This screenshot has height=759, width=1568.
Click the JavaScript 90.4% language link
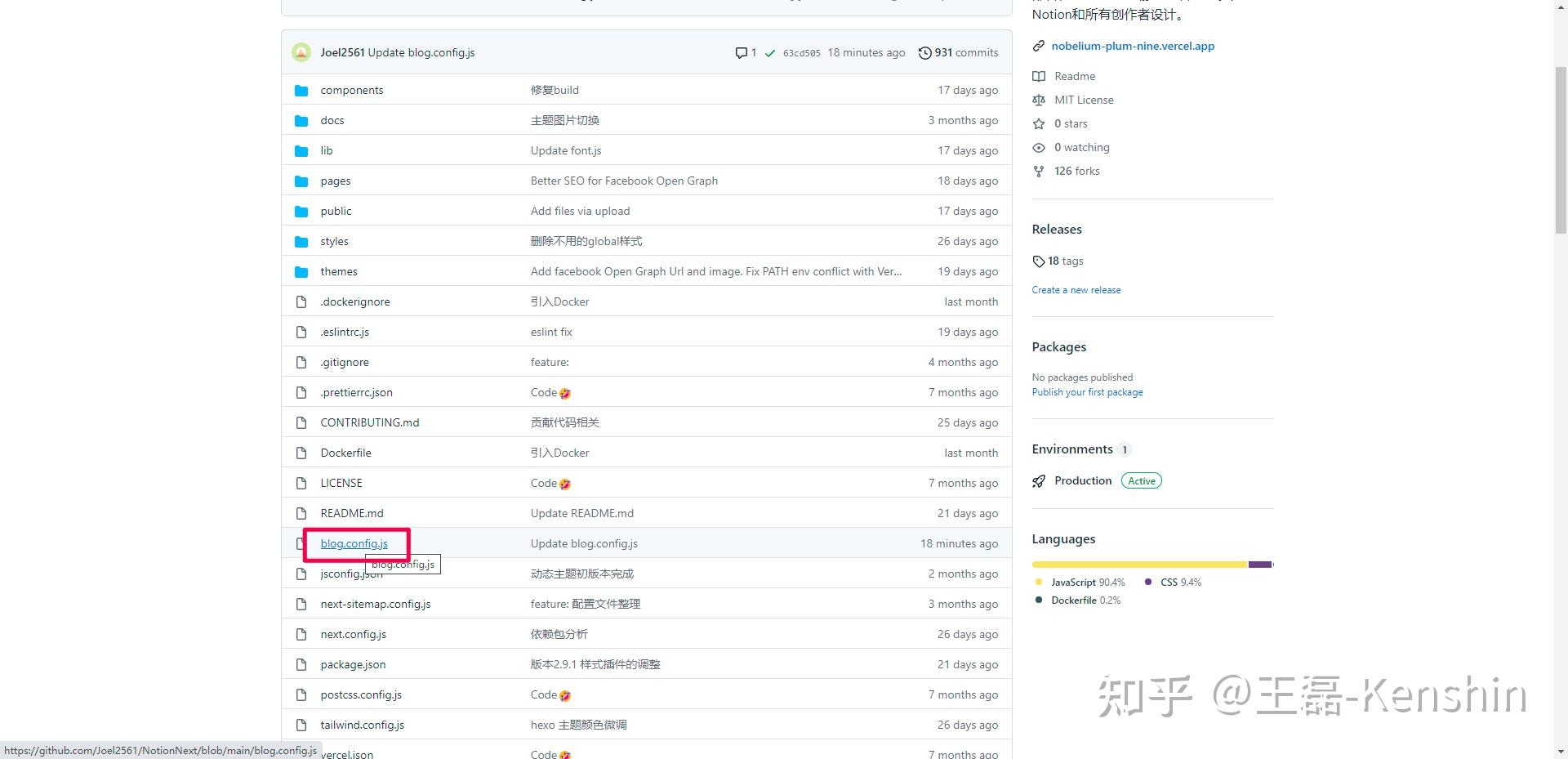(1080, 583)
